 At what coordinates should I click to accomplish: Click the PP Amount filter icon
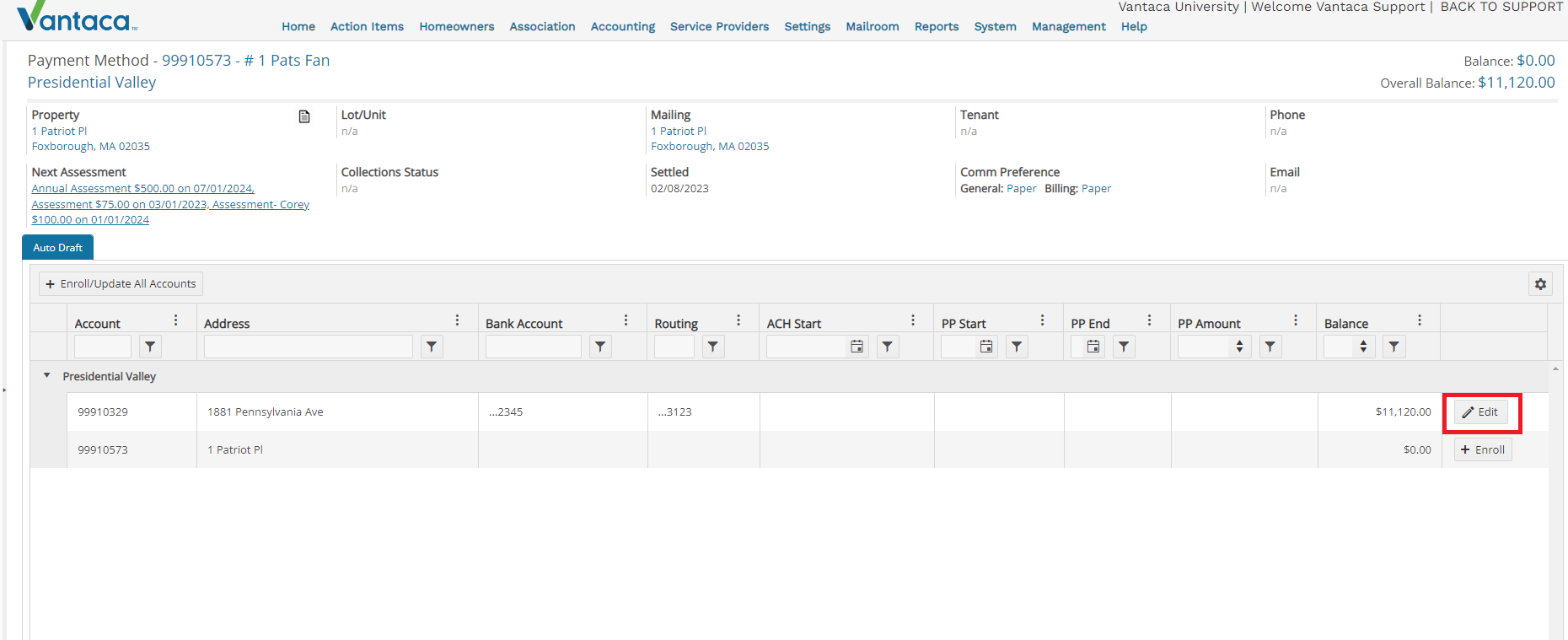(x=1270, y=347)
